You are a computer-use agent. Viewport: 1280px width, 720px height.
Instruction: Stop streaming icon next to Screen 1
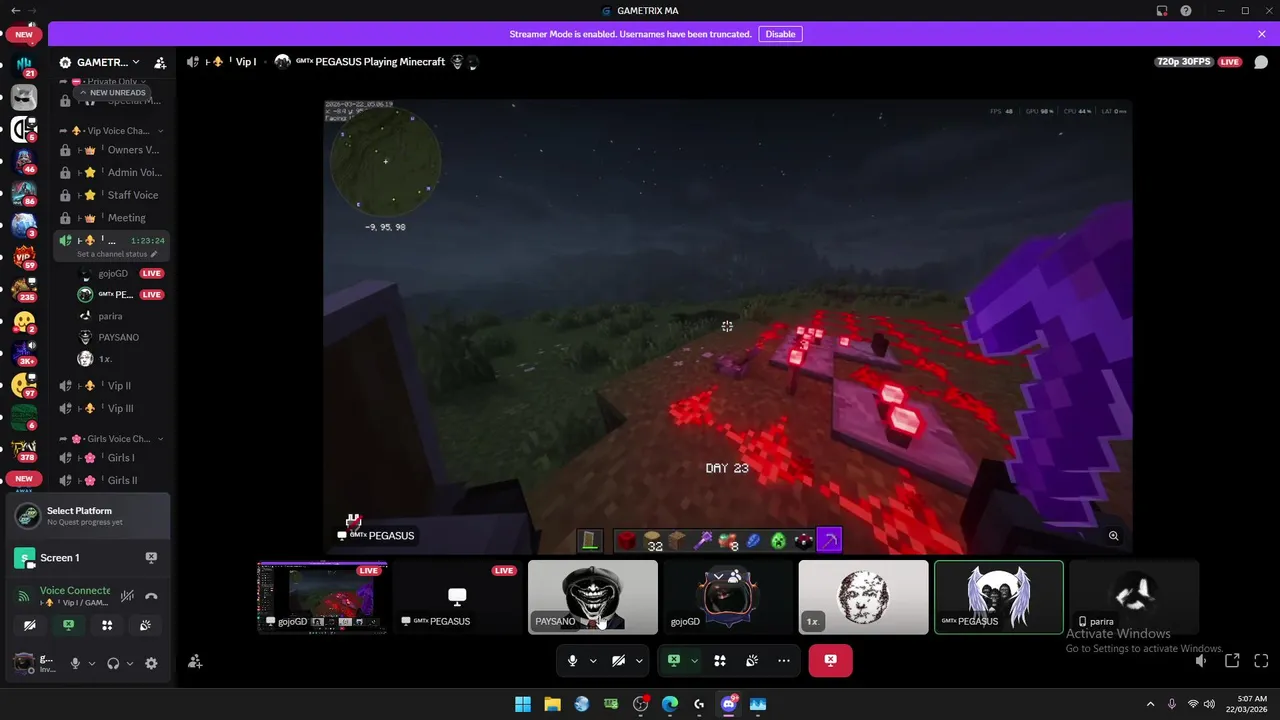coord(151,557)
